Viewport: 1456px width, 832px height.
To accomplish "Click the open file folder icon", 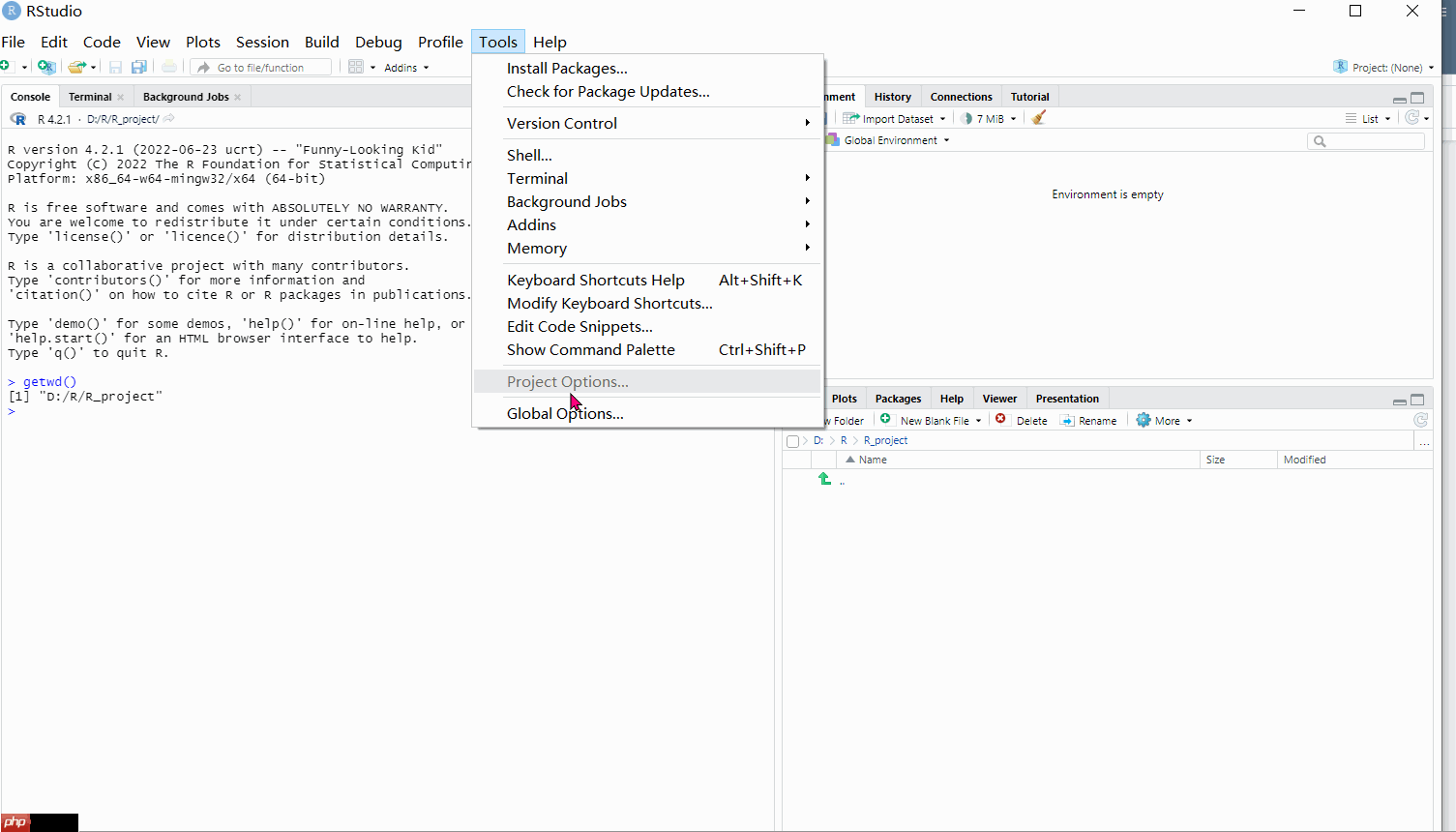I will click(77, 67).
